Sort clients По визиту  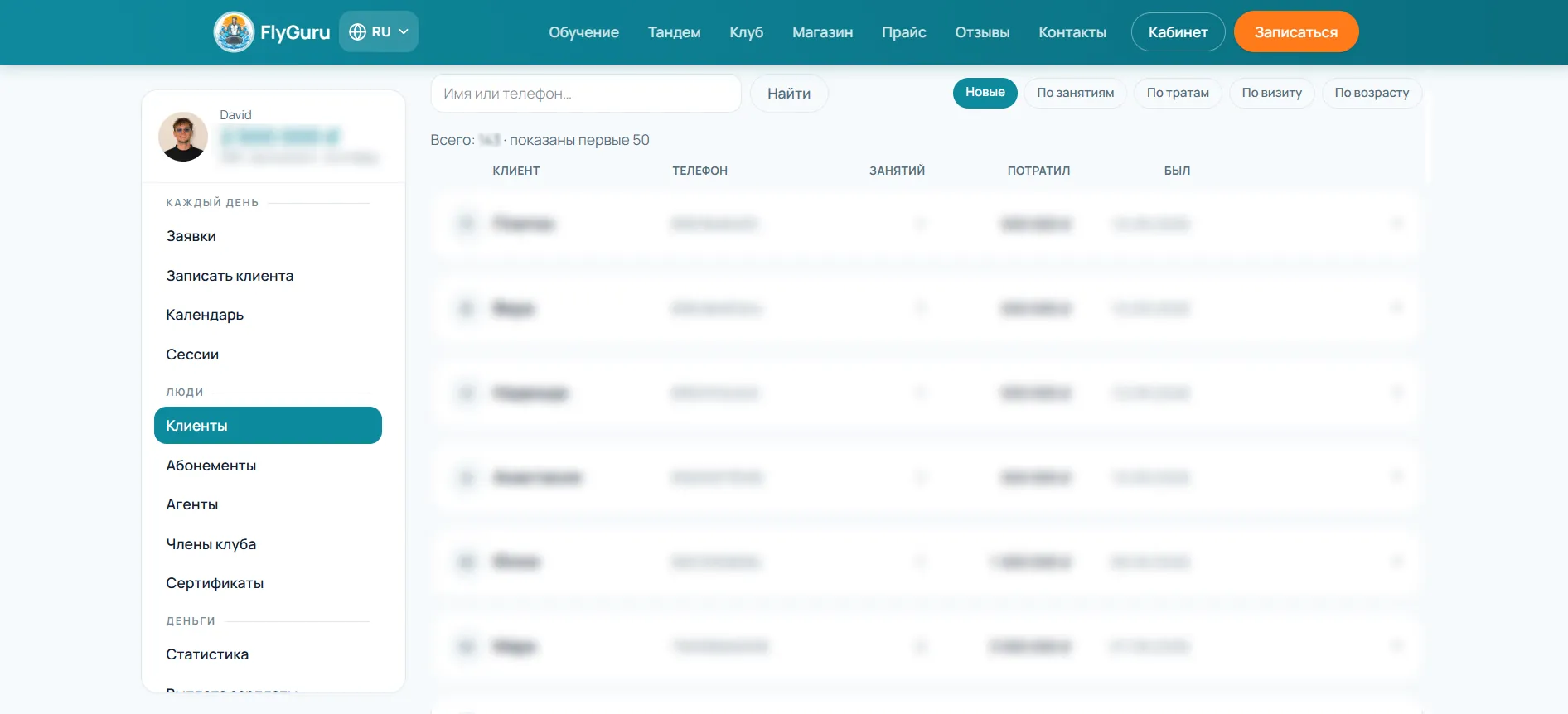(x=1271, y=93)
